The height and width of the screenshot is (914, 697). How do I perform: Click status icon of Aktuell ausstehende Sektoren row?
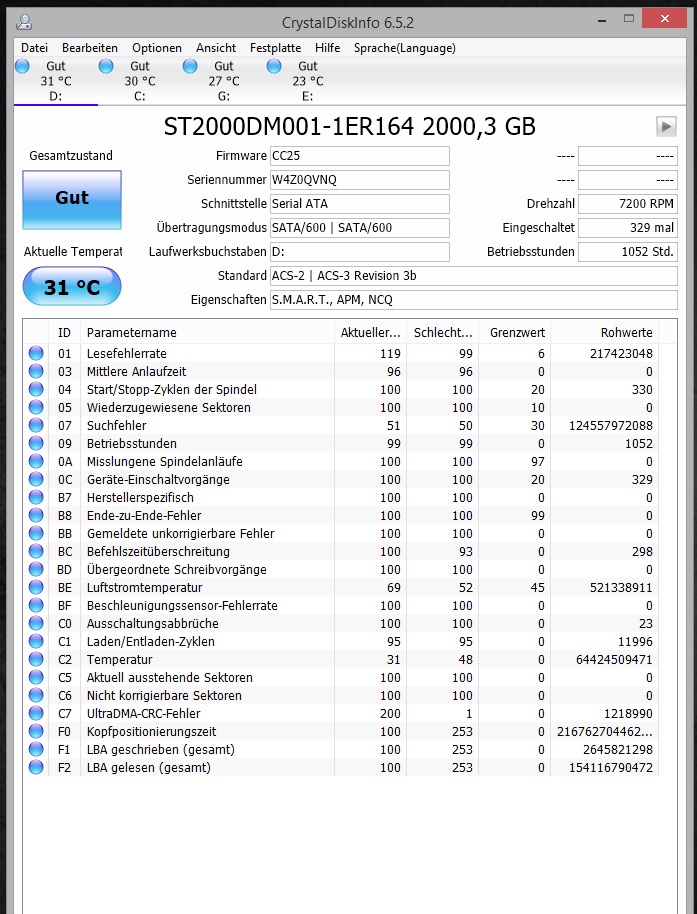pos(36,677)
